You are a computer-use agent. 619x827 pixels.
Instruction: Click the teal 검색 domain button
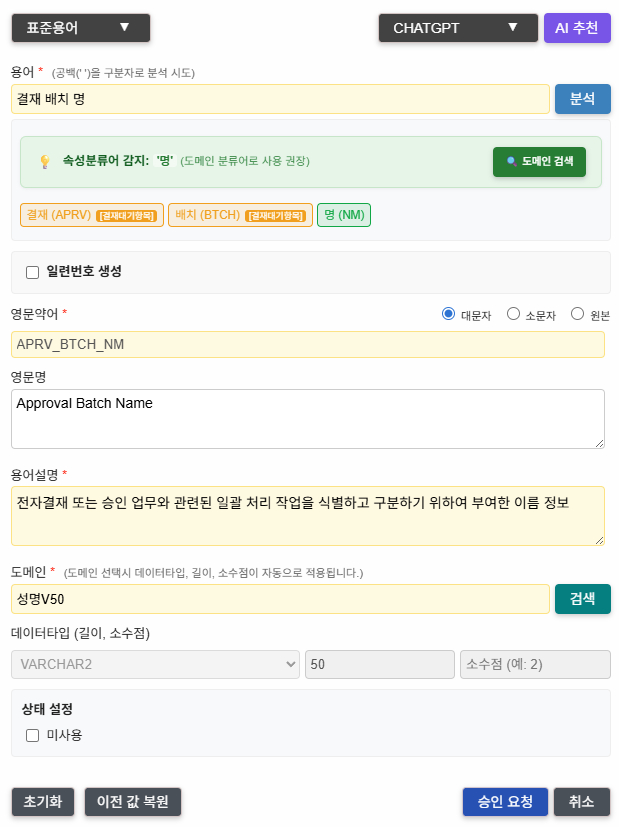[x=583, y=599]
